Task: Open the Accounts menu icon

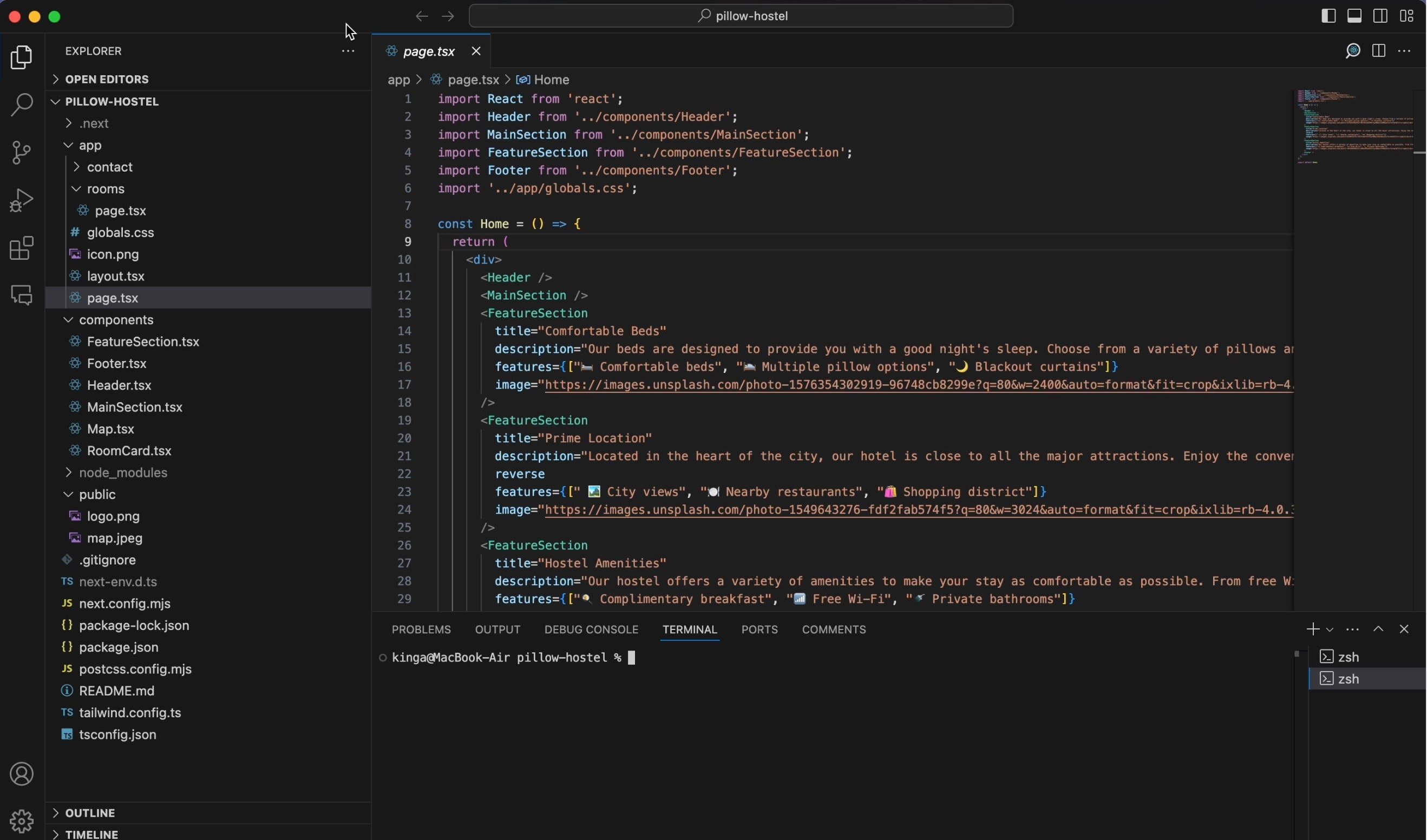Action: 22,774
